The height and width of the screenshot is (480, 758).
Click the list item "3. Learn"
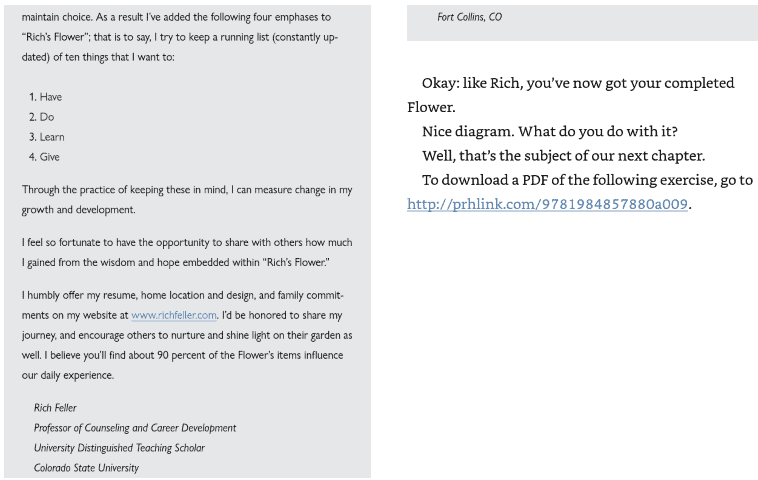coord(46,137)
